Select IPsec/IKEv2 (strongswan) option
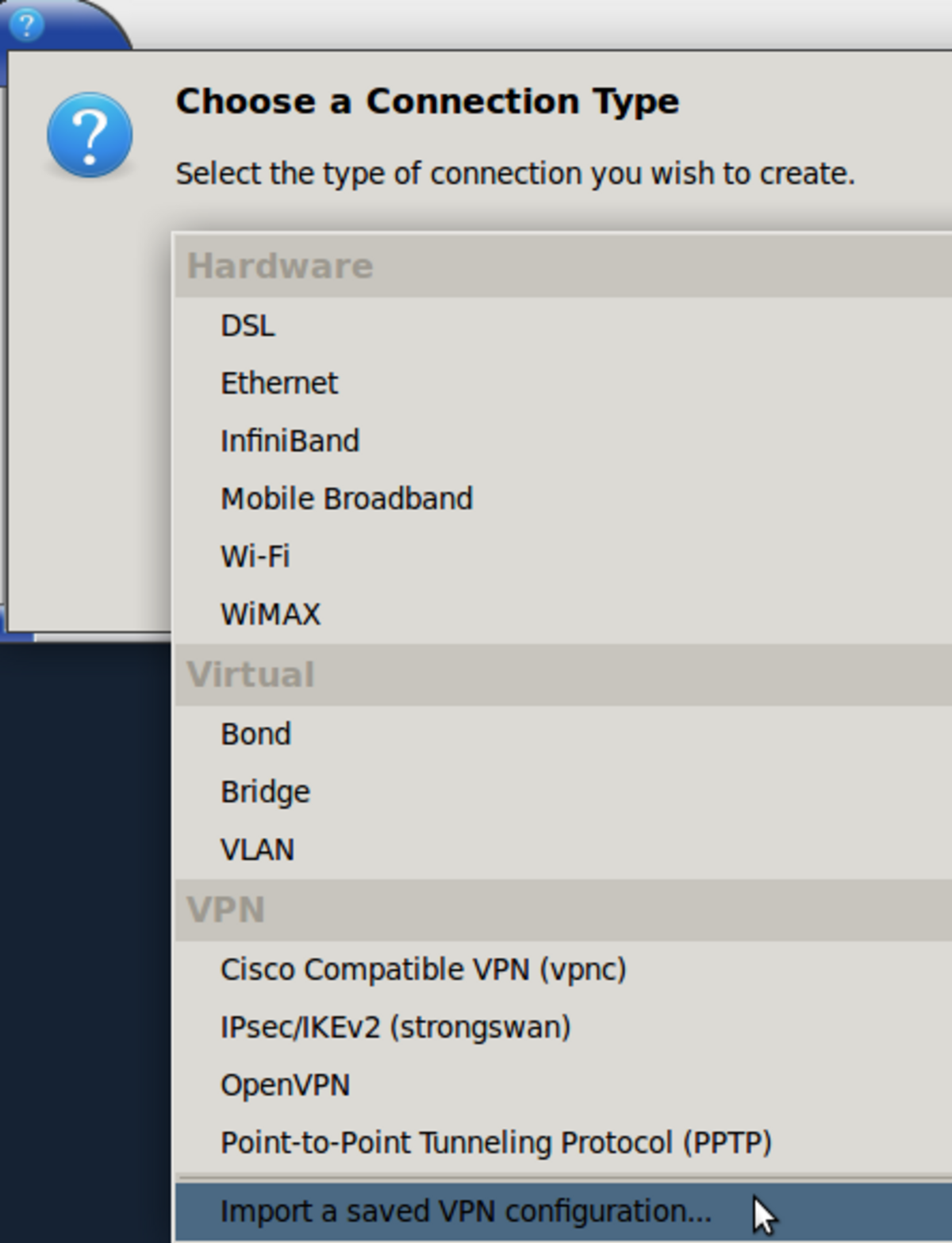952x1243 pixels. (x=396, y=1027)
